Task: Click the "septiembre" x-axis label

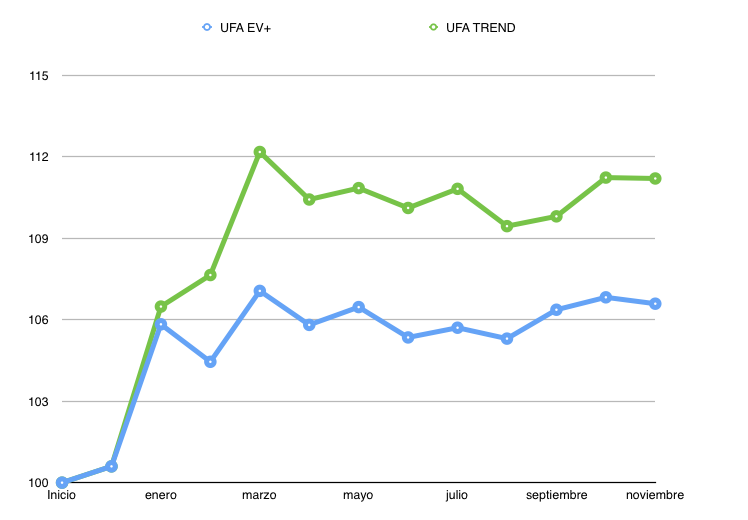Action: point(556,496)
